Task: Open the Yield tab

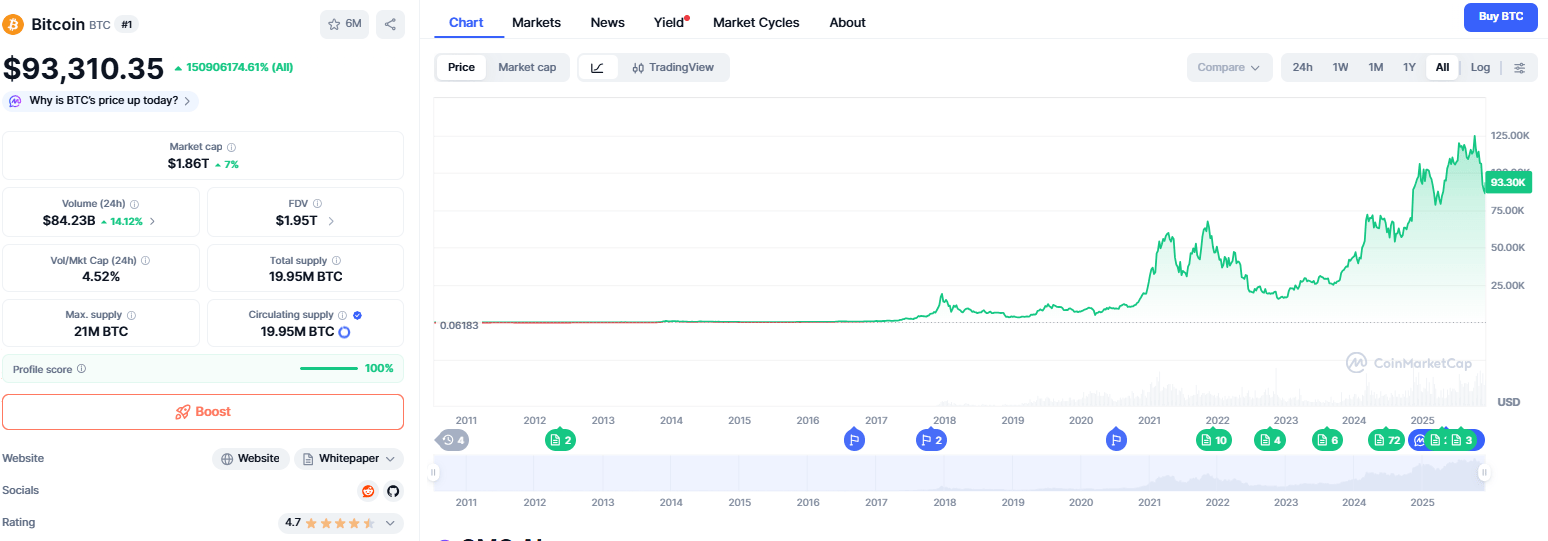Action: pos(669,22)
